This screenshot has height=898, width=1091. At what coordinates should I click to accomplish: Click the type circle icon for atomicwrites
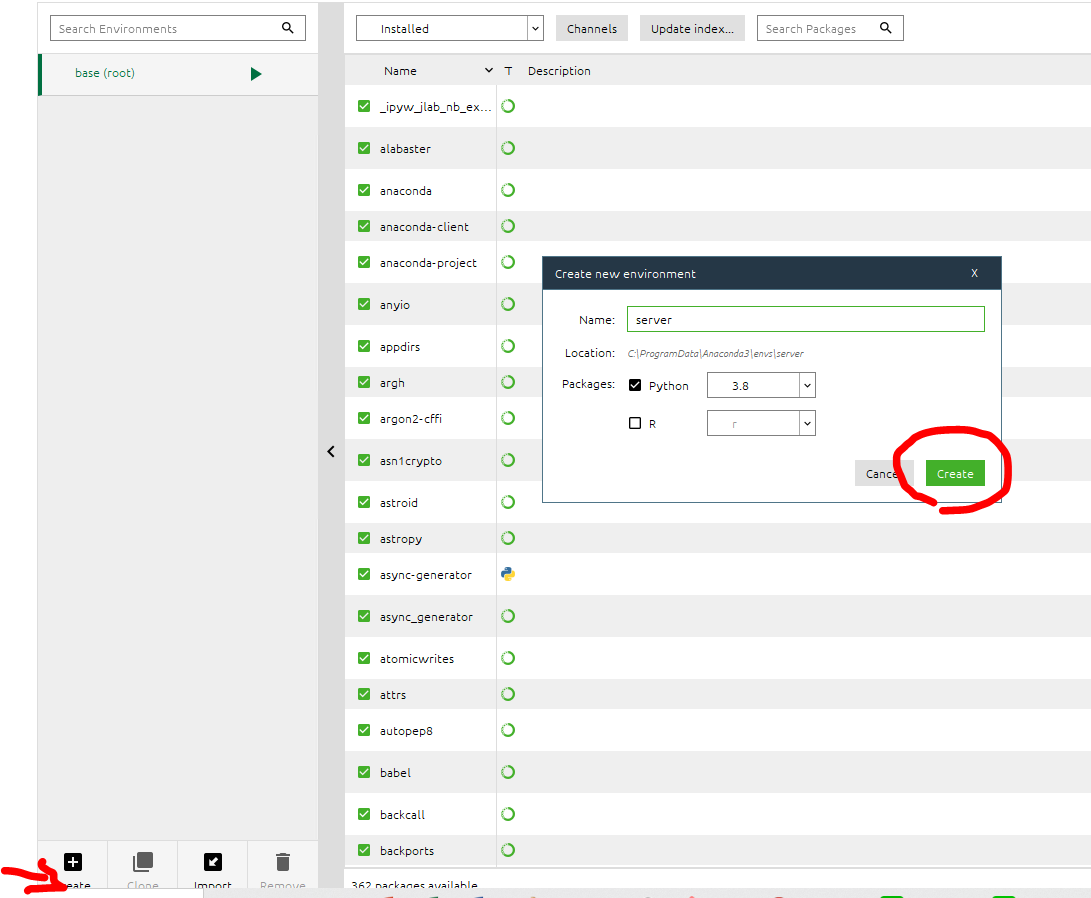tap(508, 658)
